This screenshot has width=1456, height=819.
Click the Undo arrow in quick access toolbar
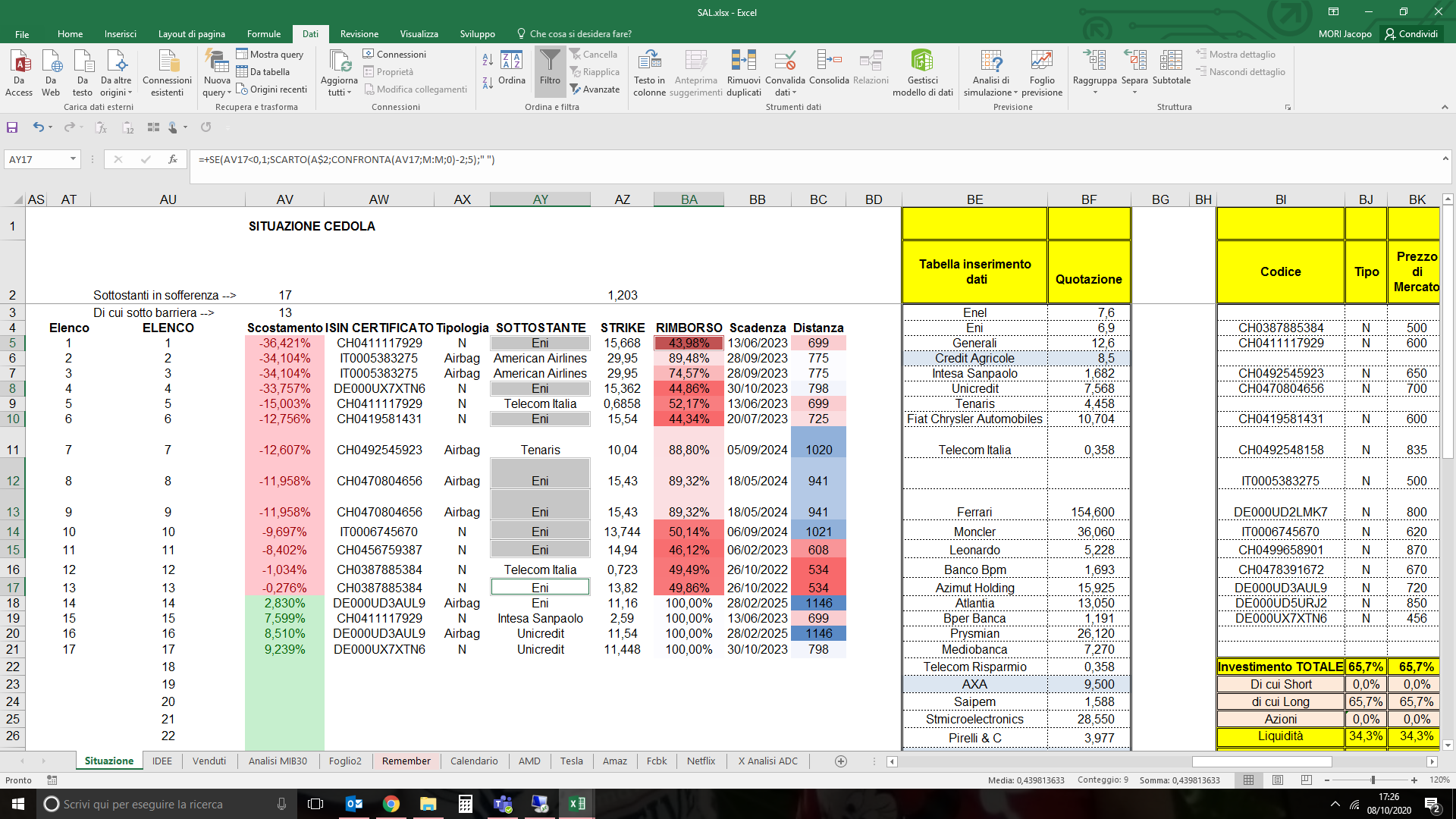38,127
